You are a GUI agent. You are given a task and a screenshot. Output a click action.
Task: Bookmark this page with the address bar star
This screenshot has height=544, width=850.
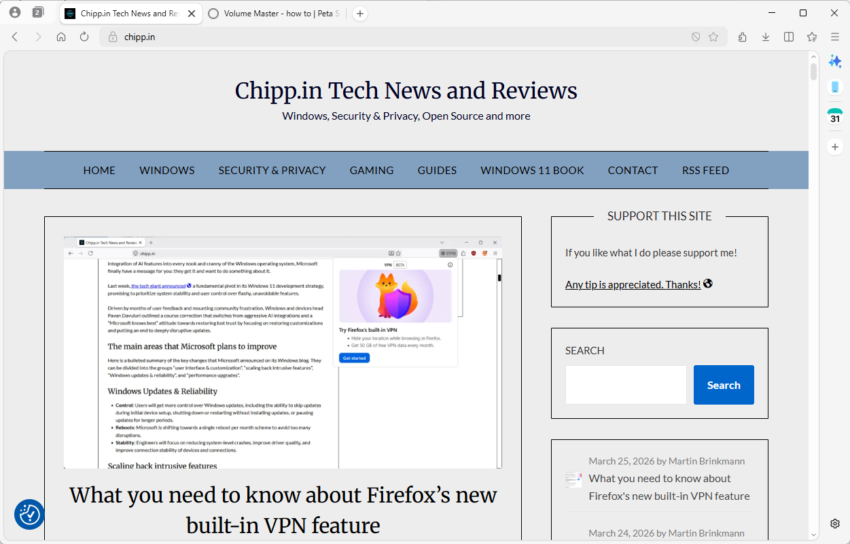713,37
